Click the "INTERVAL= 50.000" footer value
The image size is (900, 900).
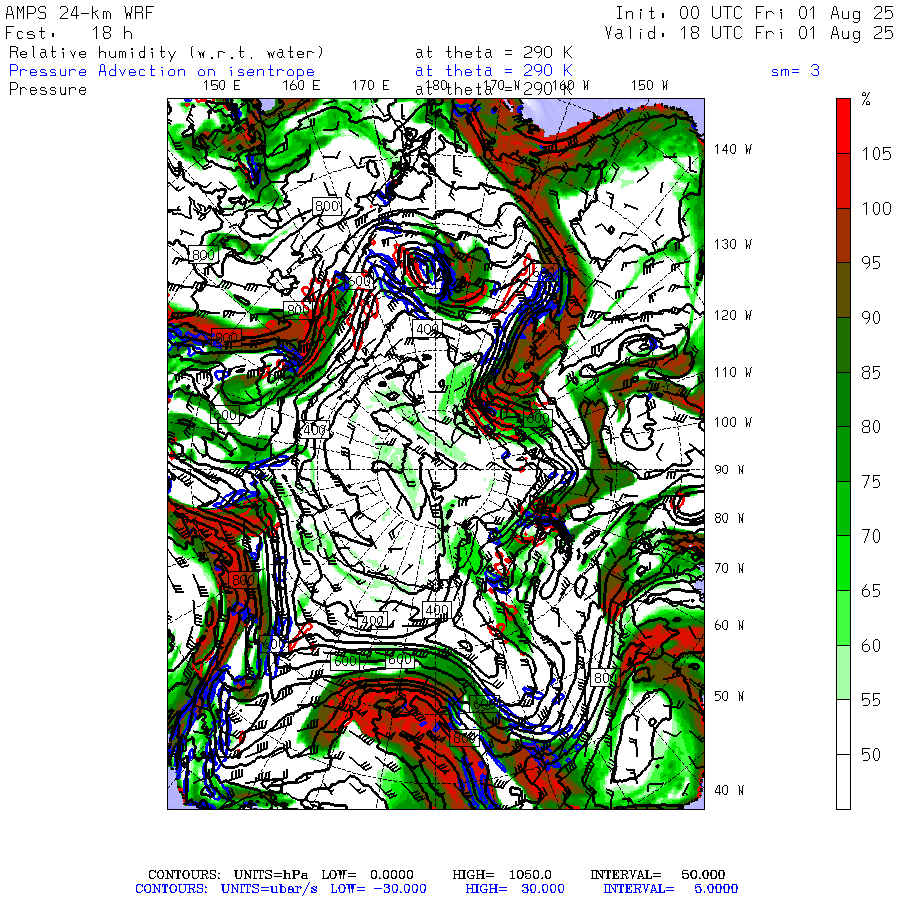pyautogui.click(x=658, y=875)
